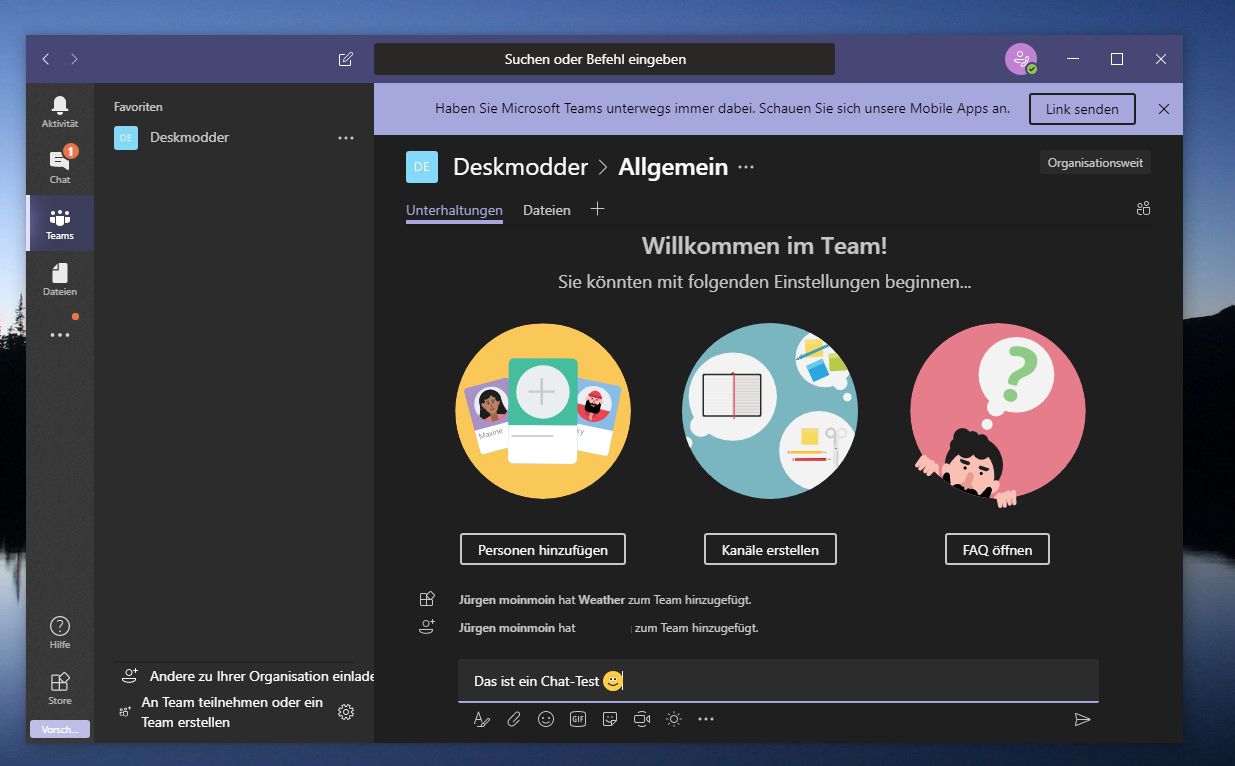The height and width of the screenshot is (766, 1235).
Task: Click the search box 'Suchen oder Befehl eingeben'
Action: pyautogui.click(x=604, y=59)
